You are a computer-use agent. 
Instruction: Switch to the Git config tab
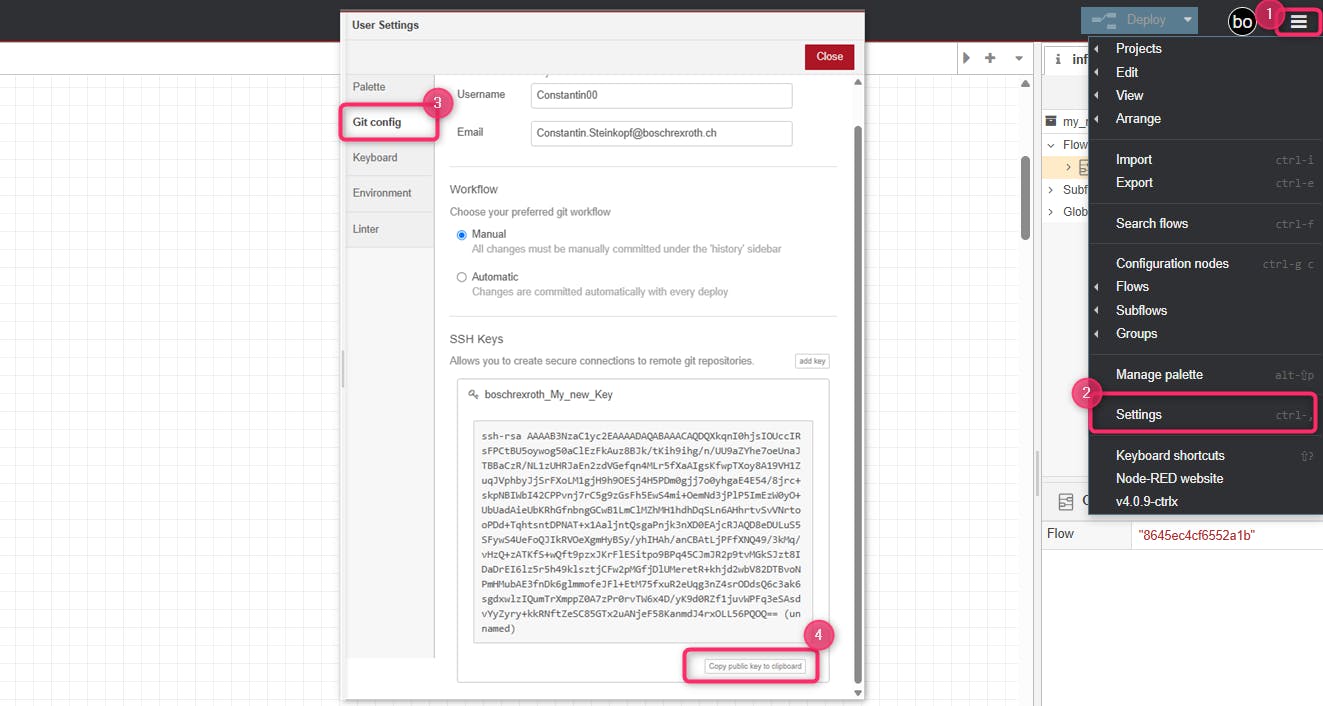click(377, 122)
